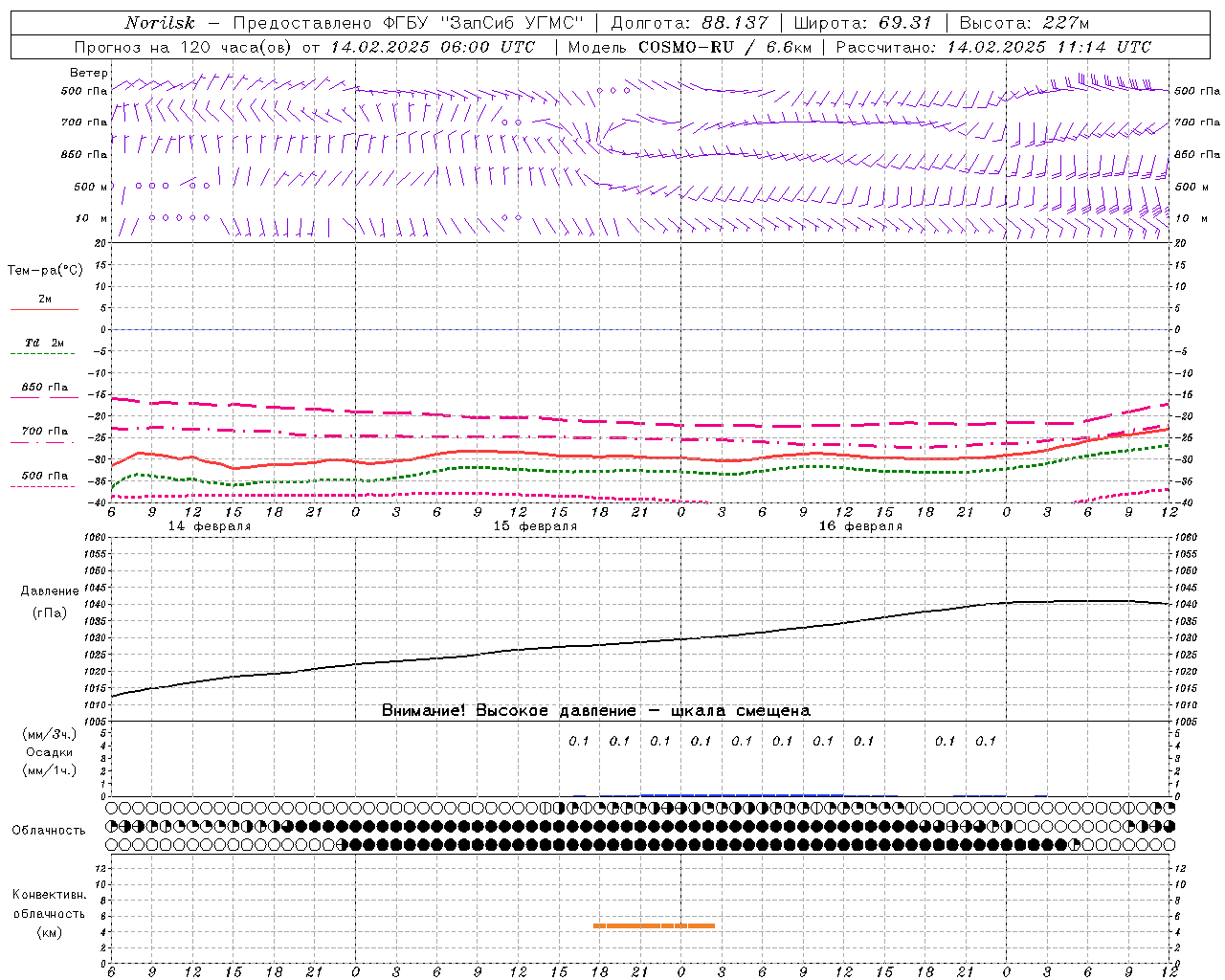Click the Осадки panel label

point(50,752)
